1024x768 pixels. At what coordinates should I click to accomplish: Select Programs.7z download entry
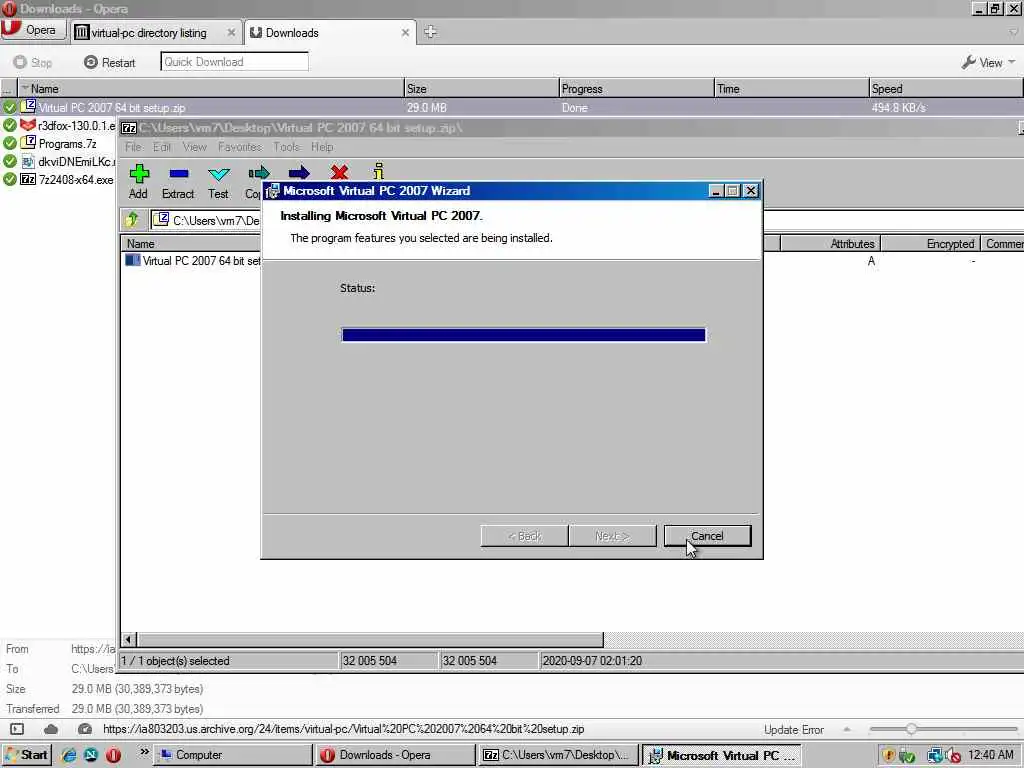(x=59, y=143)
